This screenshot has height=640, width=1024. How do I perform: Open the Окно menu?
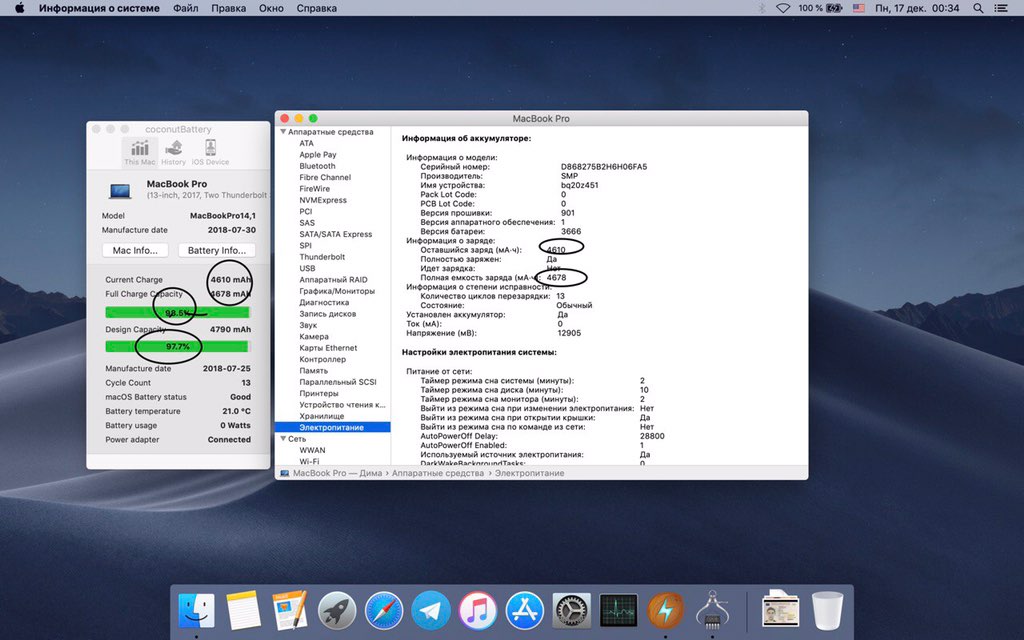(x=271, y=8)
